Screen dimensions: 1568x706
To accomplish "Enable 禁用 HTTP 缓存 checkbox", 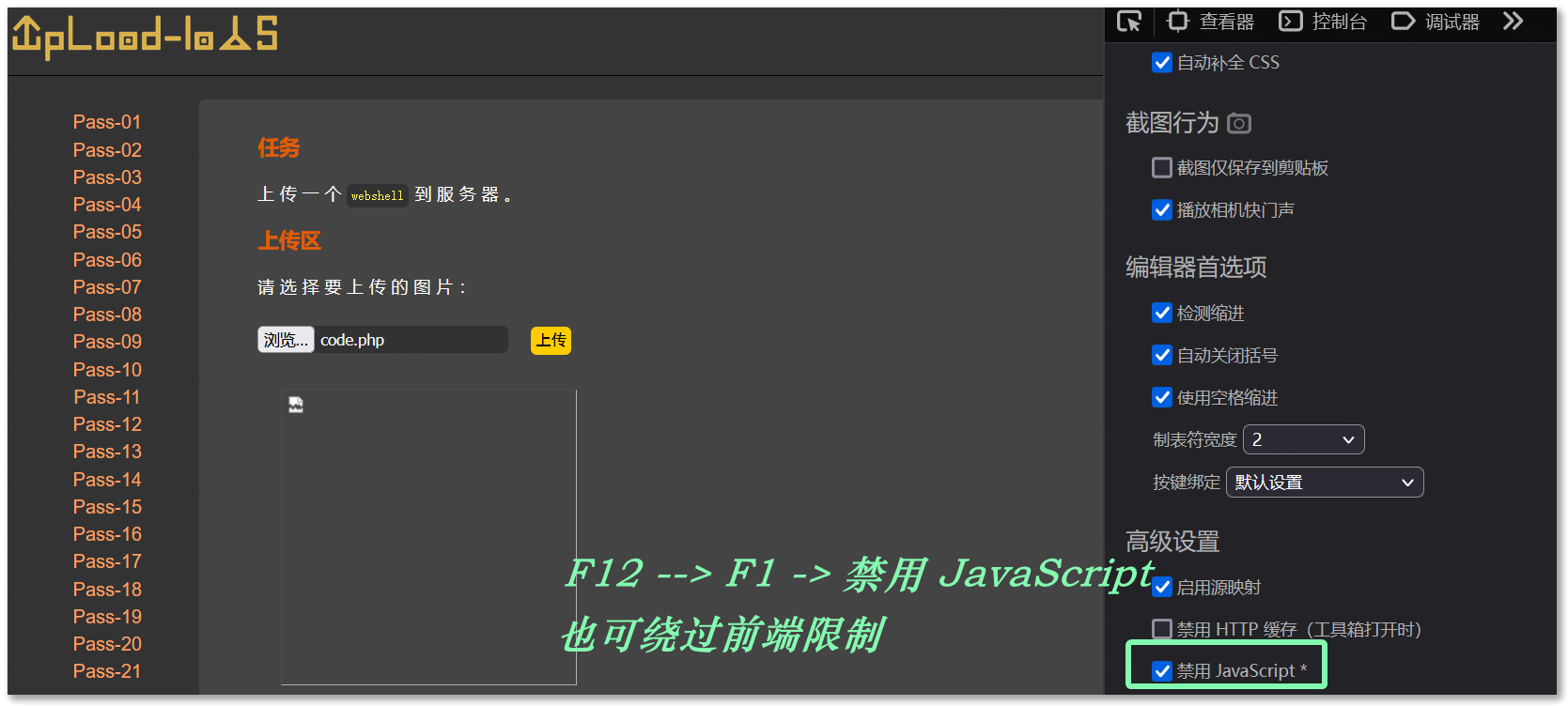I will coord(1162,629).
